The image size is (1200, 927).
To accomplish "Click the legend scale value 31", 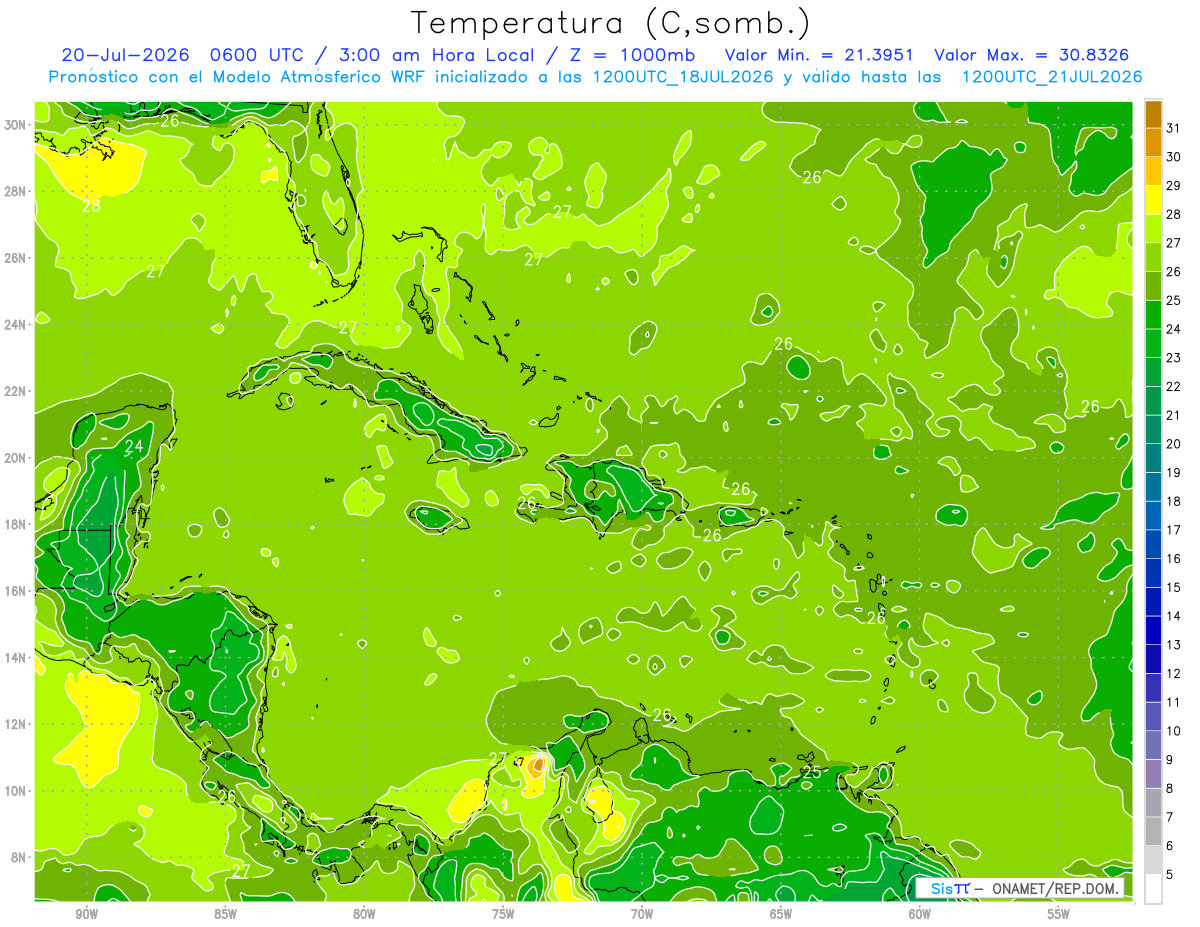I will [1174, 128].
